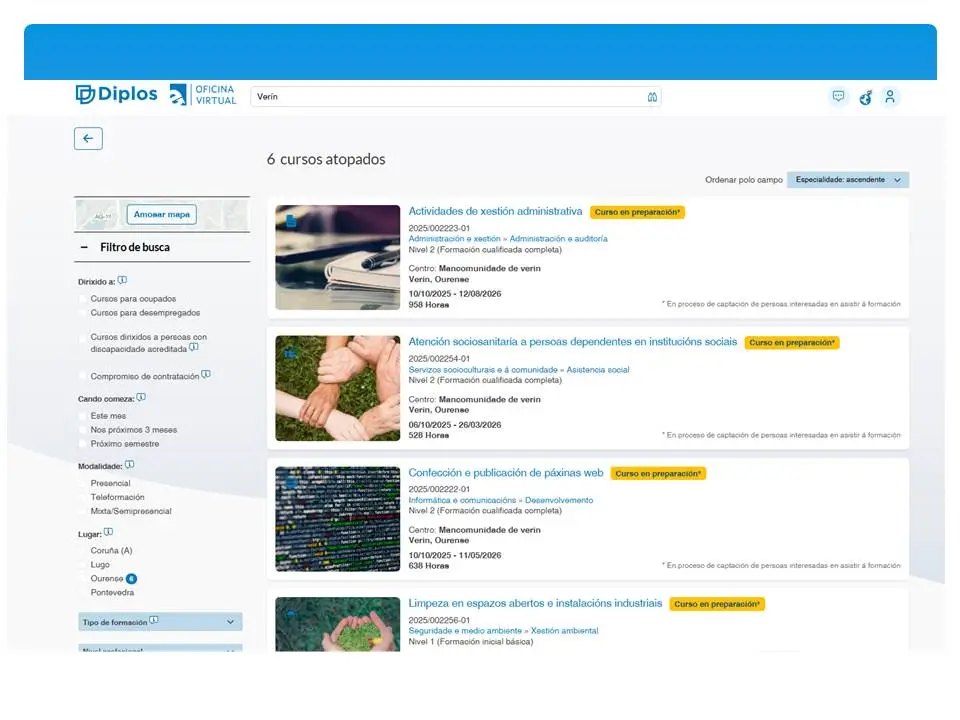The image size is (960, 720).
Task: Open the chat messages icon
Action: pos(838,96)
